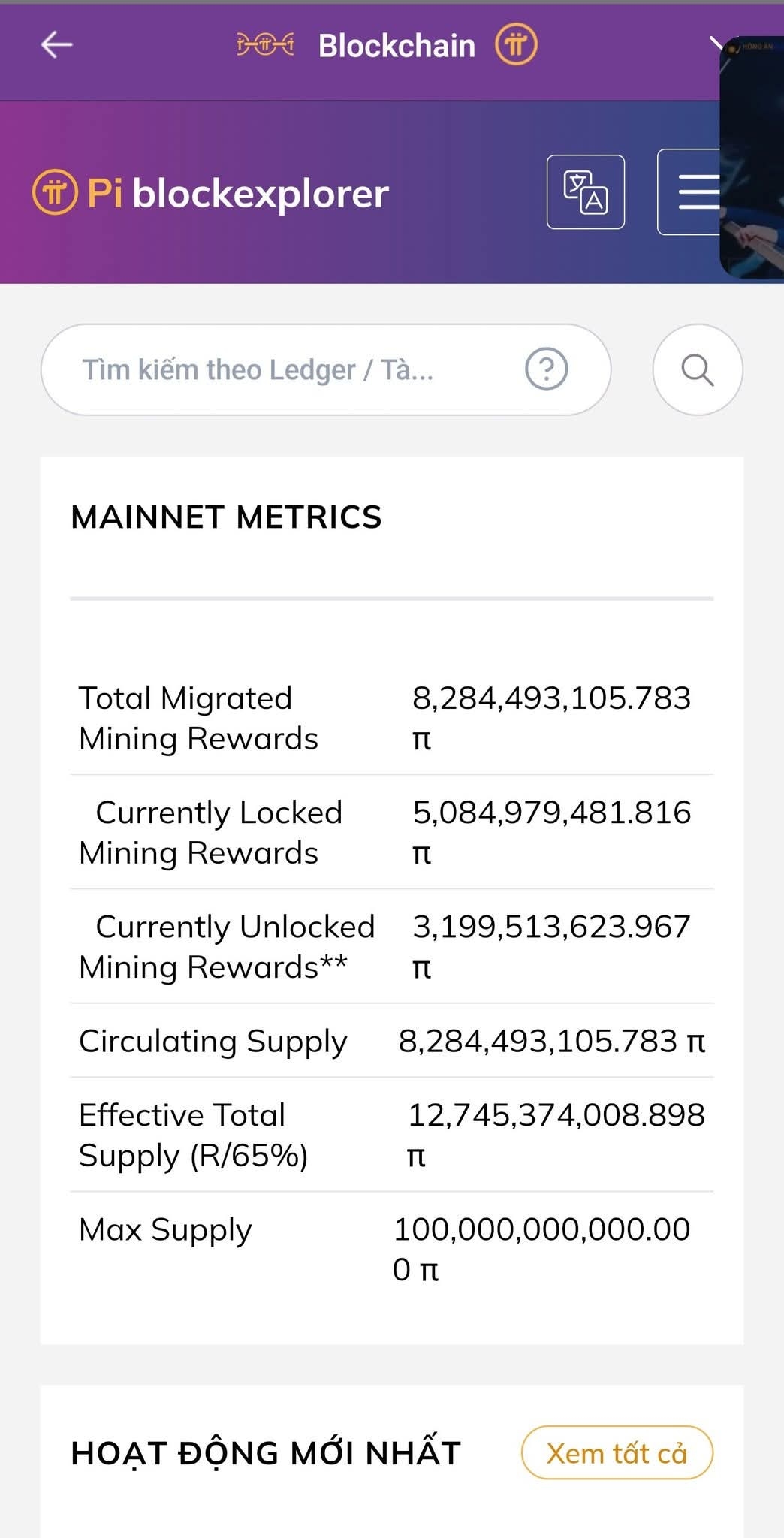Open the language translate button
The width and height of the screenshot is (784, 1538).
(586, 192)
